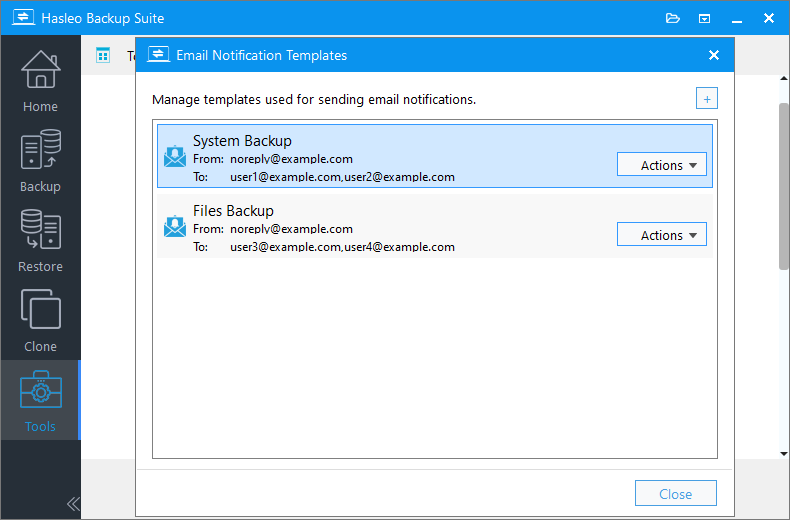Select the System Backup template title

(x=242, y=141)
